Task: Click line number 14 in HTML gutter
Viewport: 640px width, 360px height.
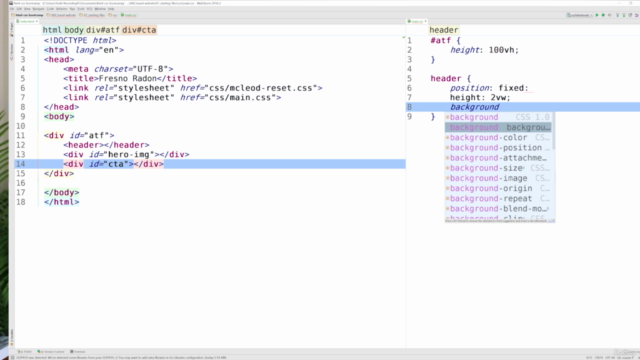Action: tap(20, 164)
